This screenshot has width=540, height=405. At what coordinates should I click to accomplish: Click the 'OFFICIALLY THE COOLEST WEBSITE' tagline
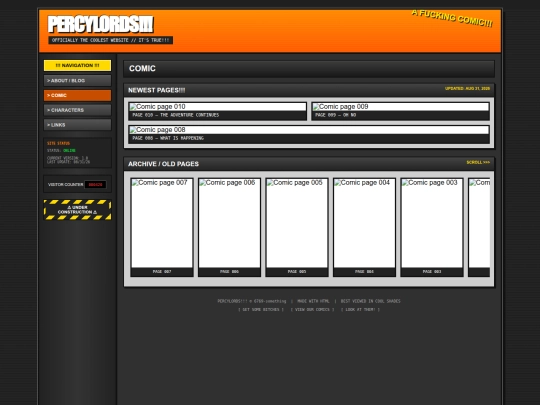111,40
